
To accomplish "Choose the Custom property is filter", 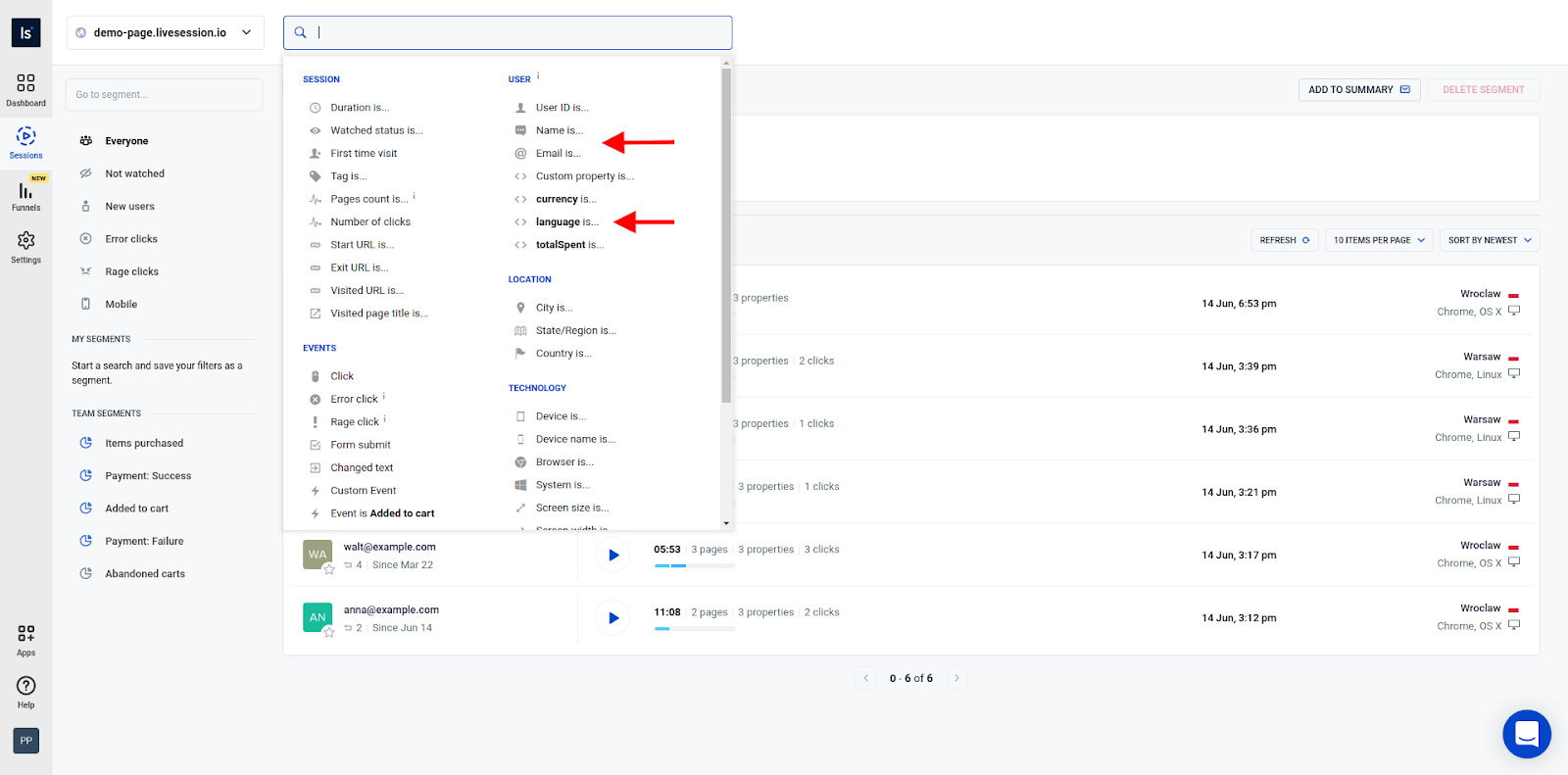I will (x=585, y=176).
